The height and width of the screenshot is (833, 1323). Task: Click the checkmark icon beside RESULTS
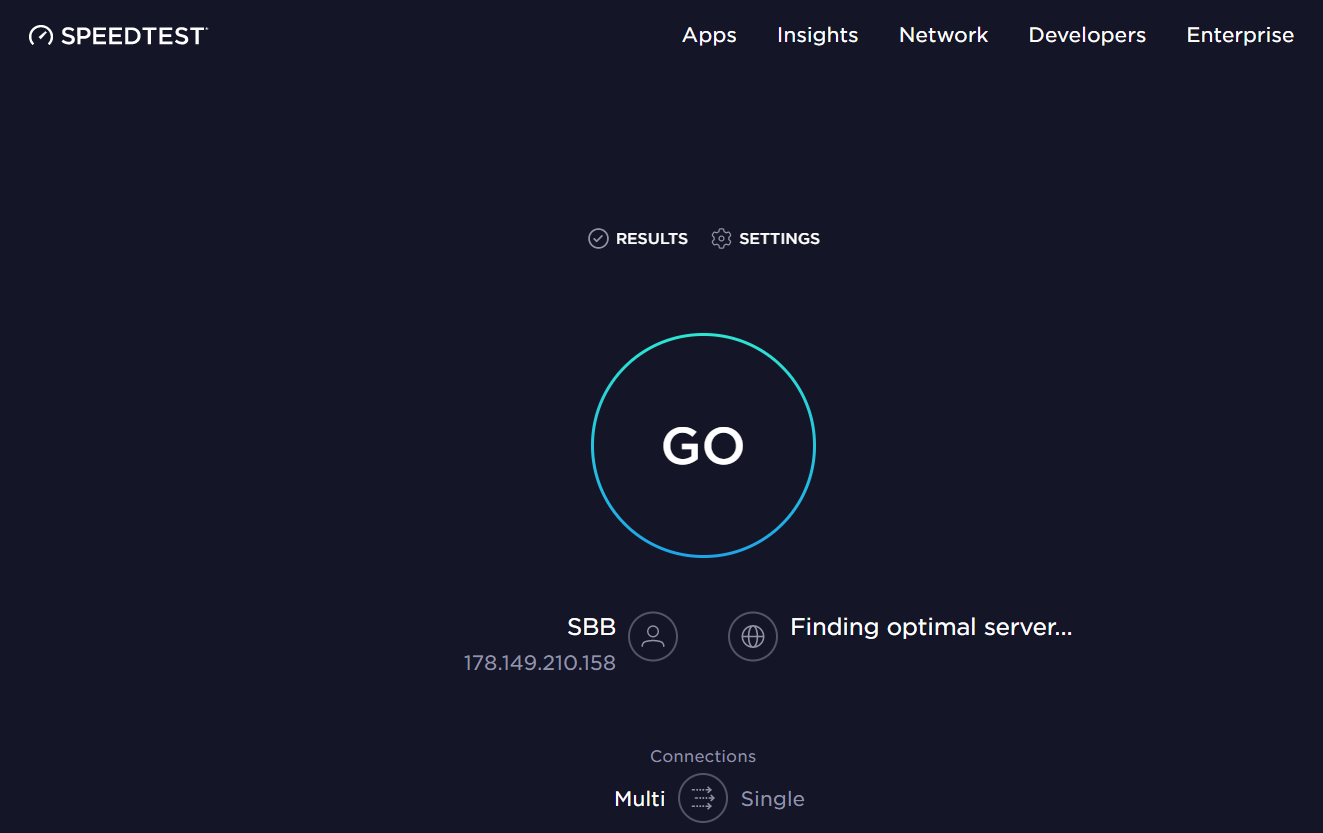click(x=598, y=238)
